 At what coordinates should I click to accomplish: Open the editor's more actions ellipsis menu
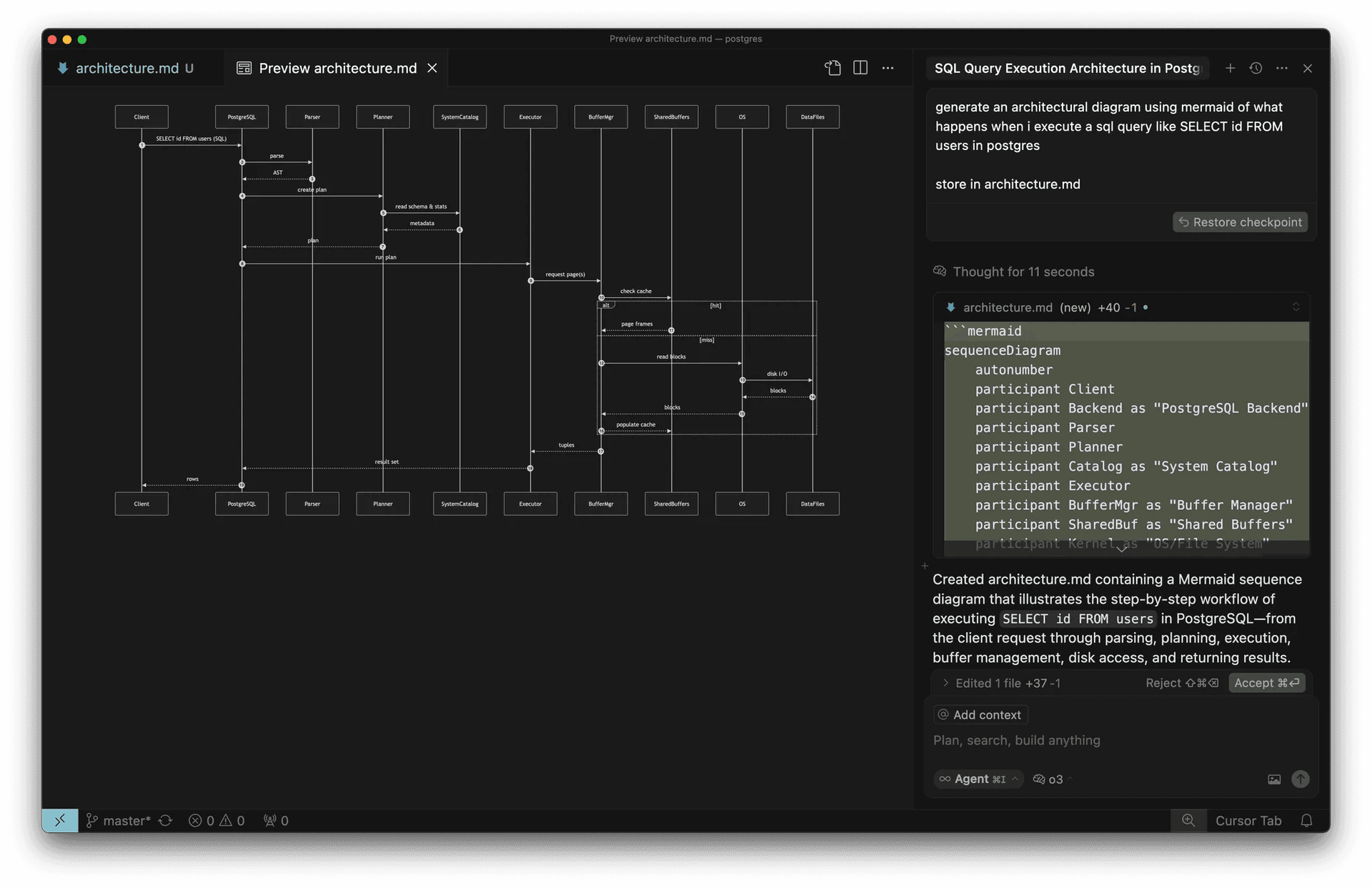(x=888, y=68)
